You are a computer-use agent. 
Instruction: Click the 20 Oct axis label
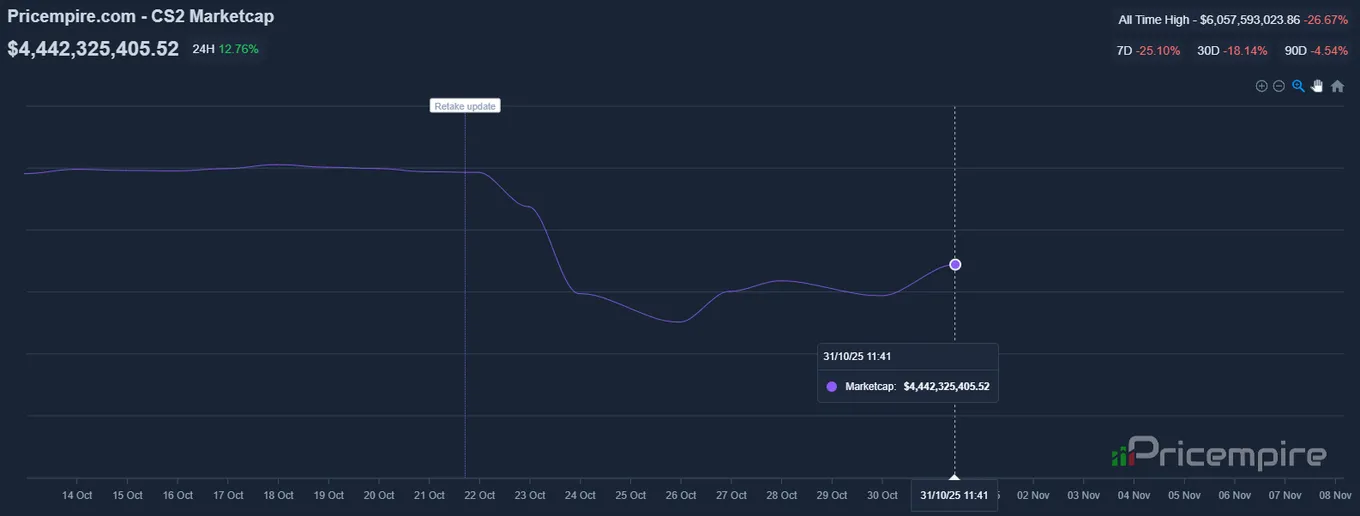point(379,495)
